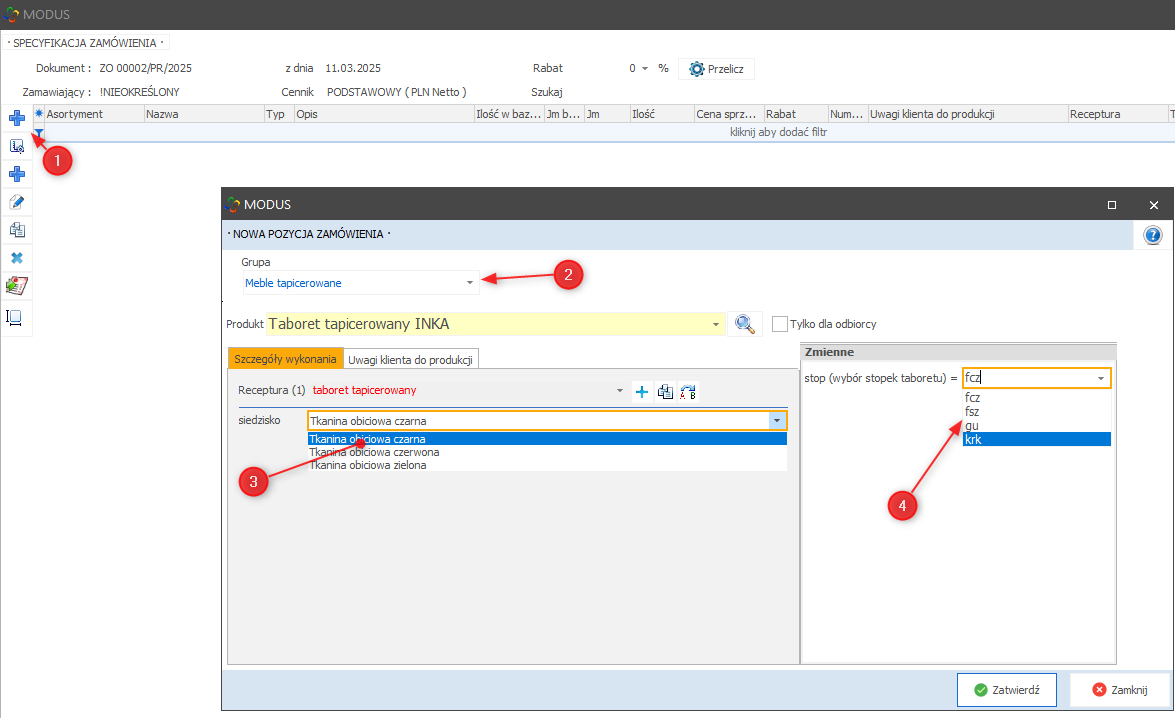Click the copy icon beside the recipe field
1175x718 pixels.
tap(665, 391)
